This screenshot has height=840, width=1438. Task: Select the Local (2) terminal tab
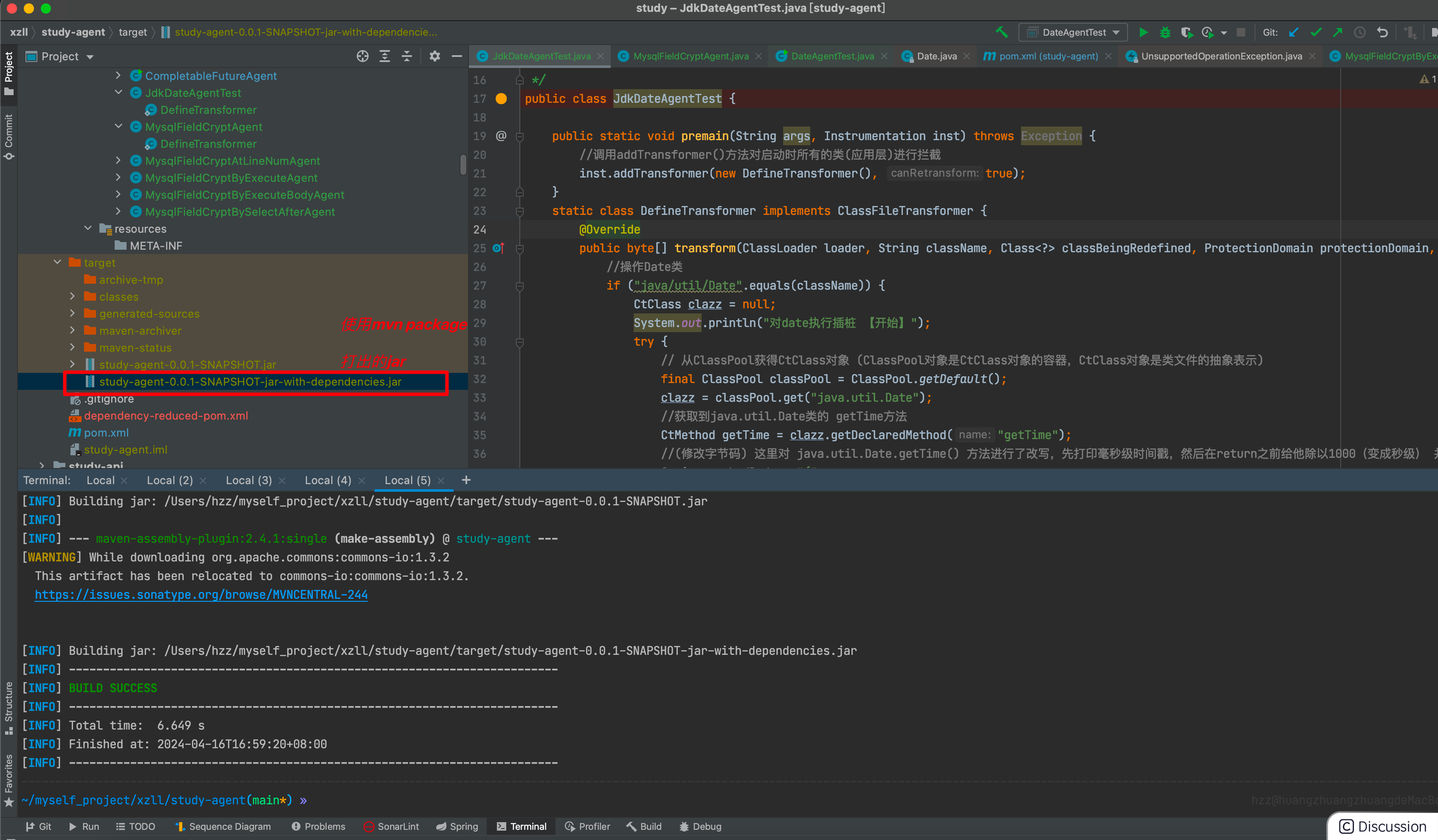[169, 480]
